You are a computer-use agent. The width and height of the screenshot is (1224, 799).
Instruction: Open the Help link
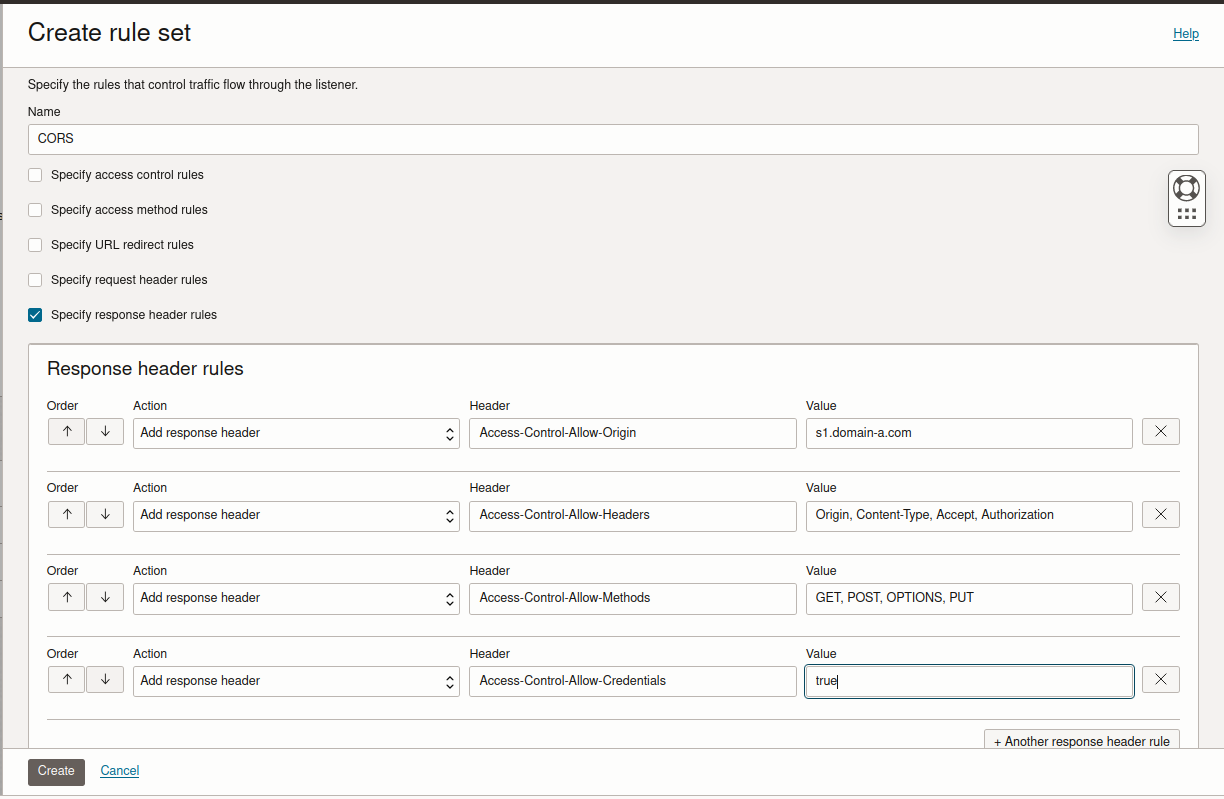tap(1186, 33)
